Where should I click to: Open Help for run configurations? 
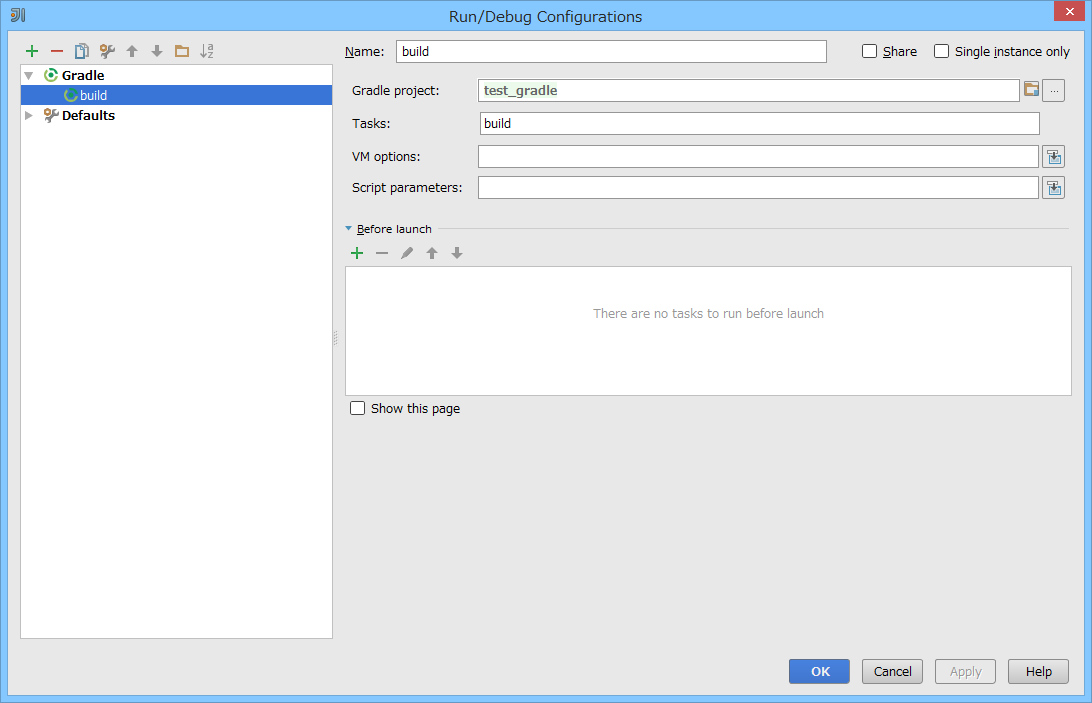(1038, 671)
